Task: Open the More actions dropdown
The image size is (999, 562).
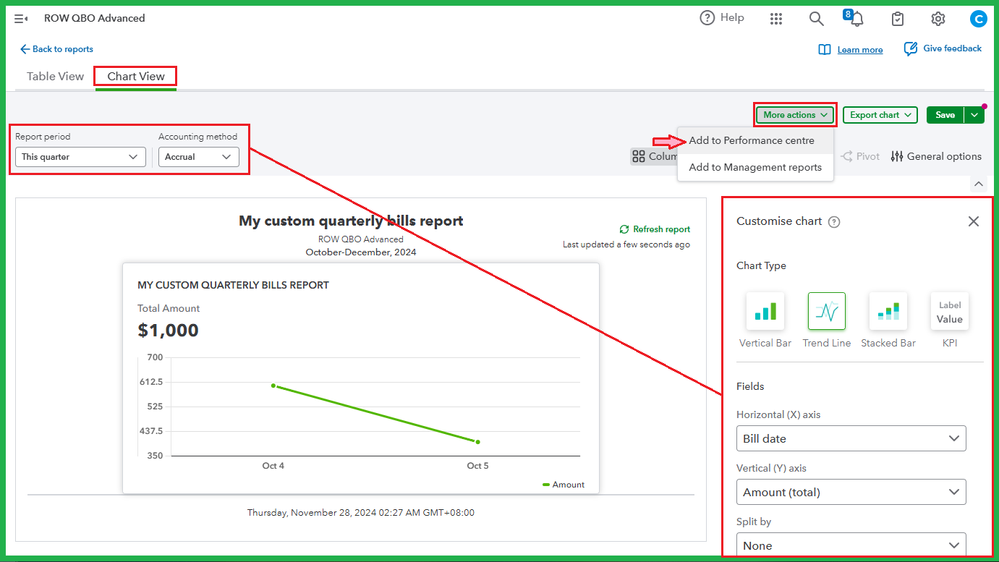Action: click(794, 115)
